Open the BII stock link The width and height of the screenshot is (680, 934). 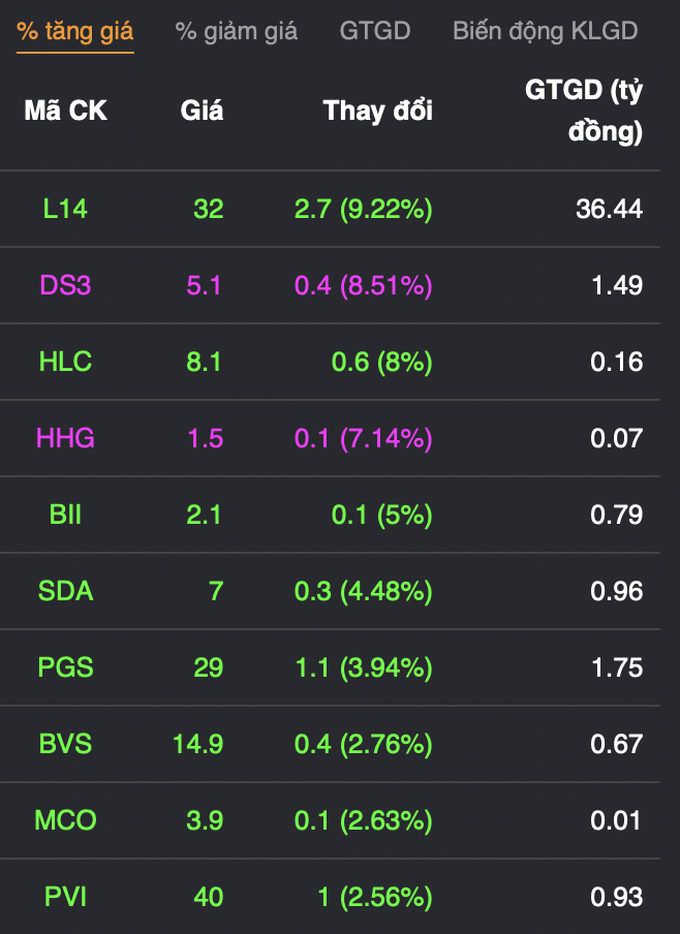66,515
